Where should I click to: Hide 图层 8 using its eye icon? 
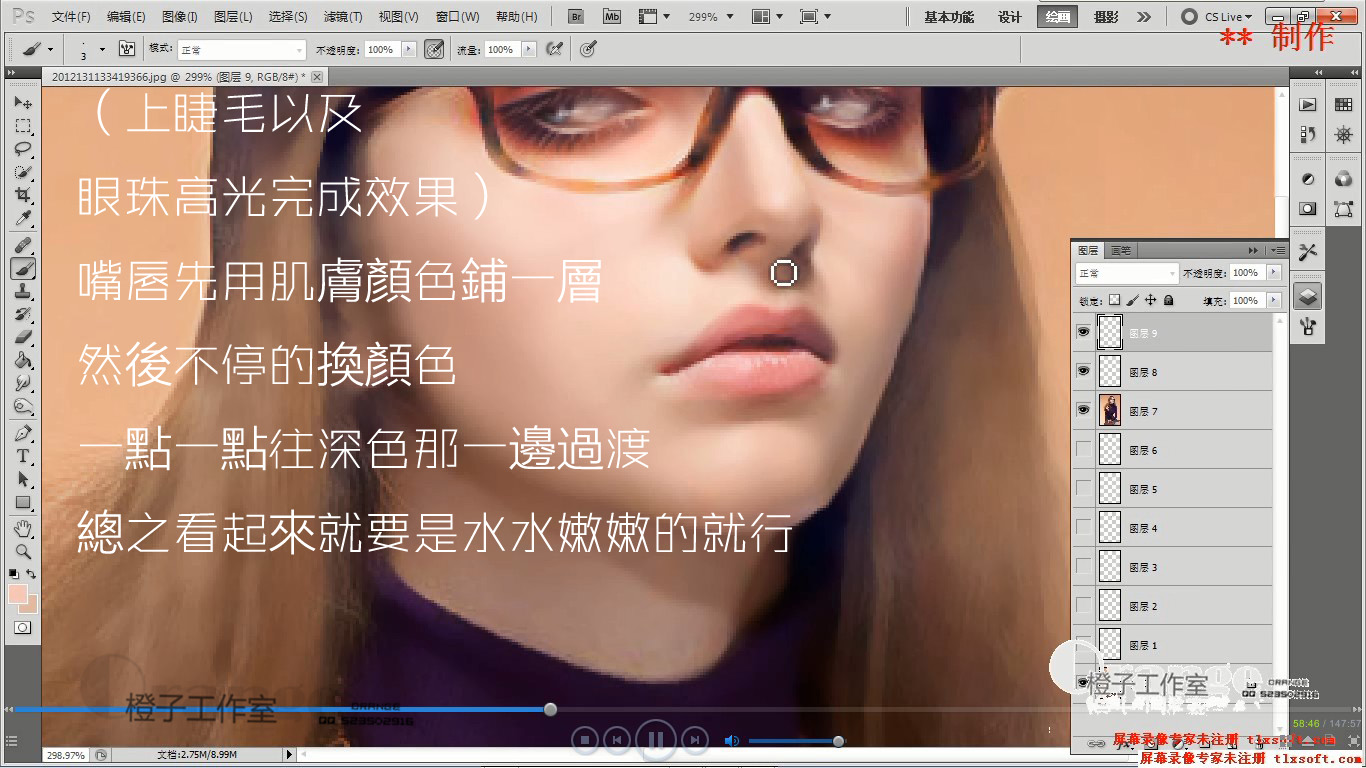coord(1083,371)
